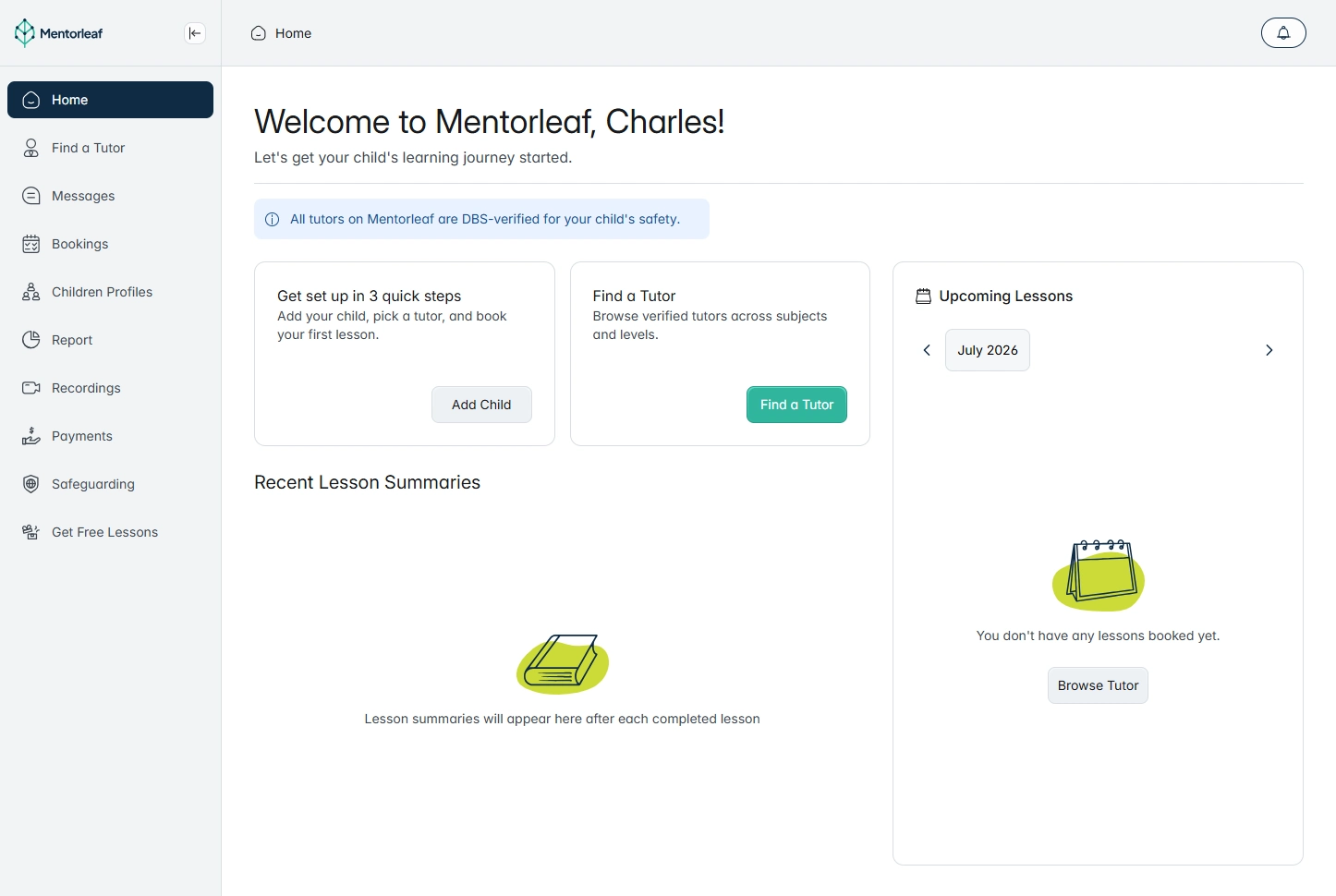Go to previous month in calendar
This screenshot has width=1336, height=896.
927,350
